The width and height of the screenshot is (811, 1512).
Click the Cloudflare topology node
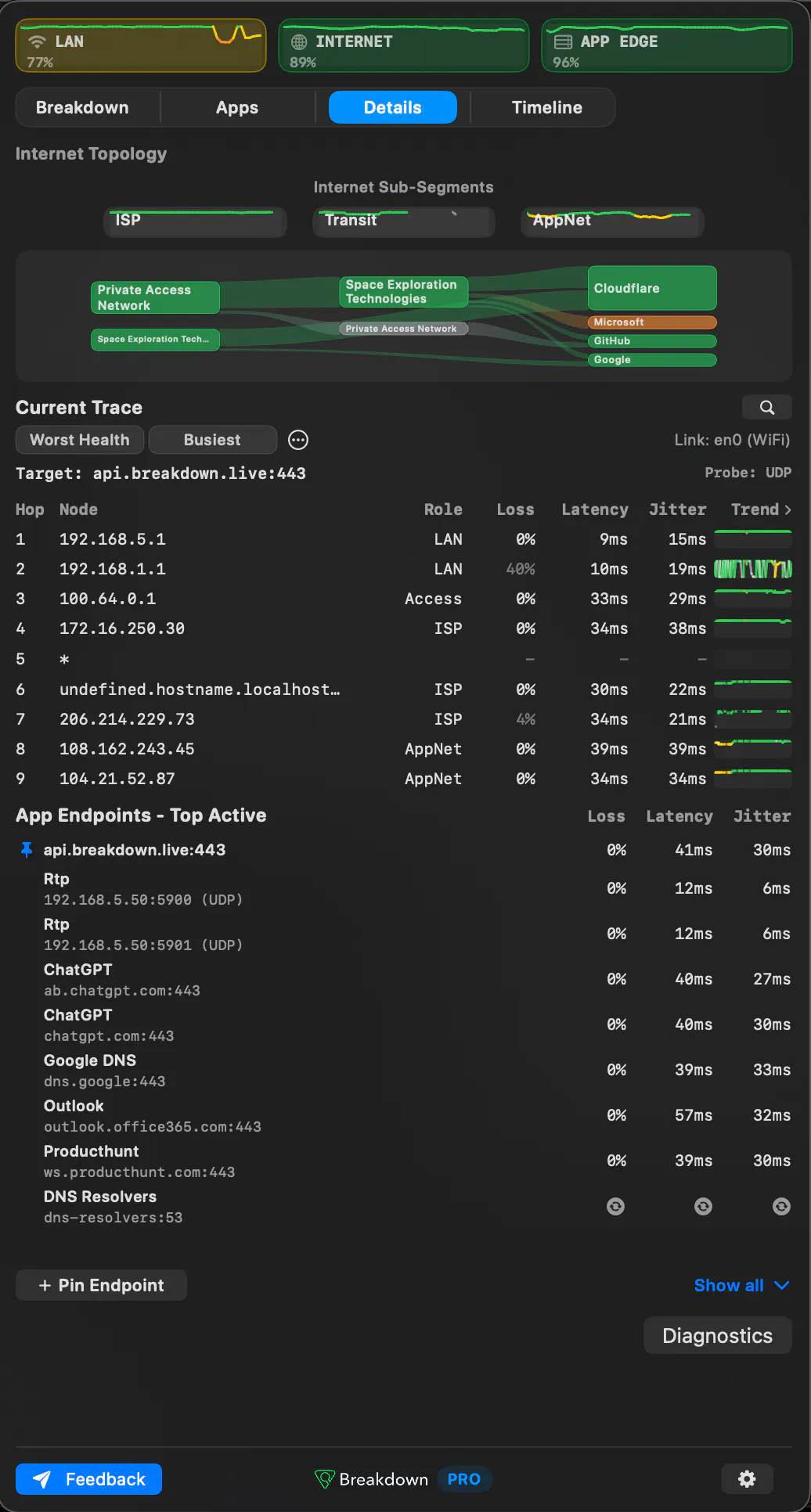652,288
